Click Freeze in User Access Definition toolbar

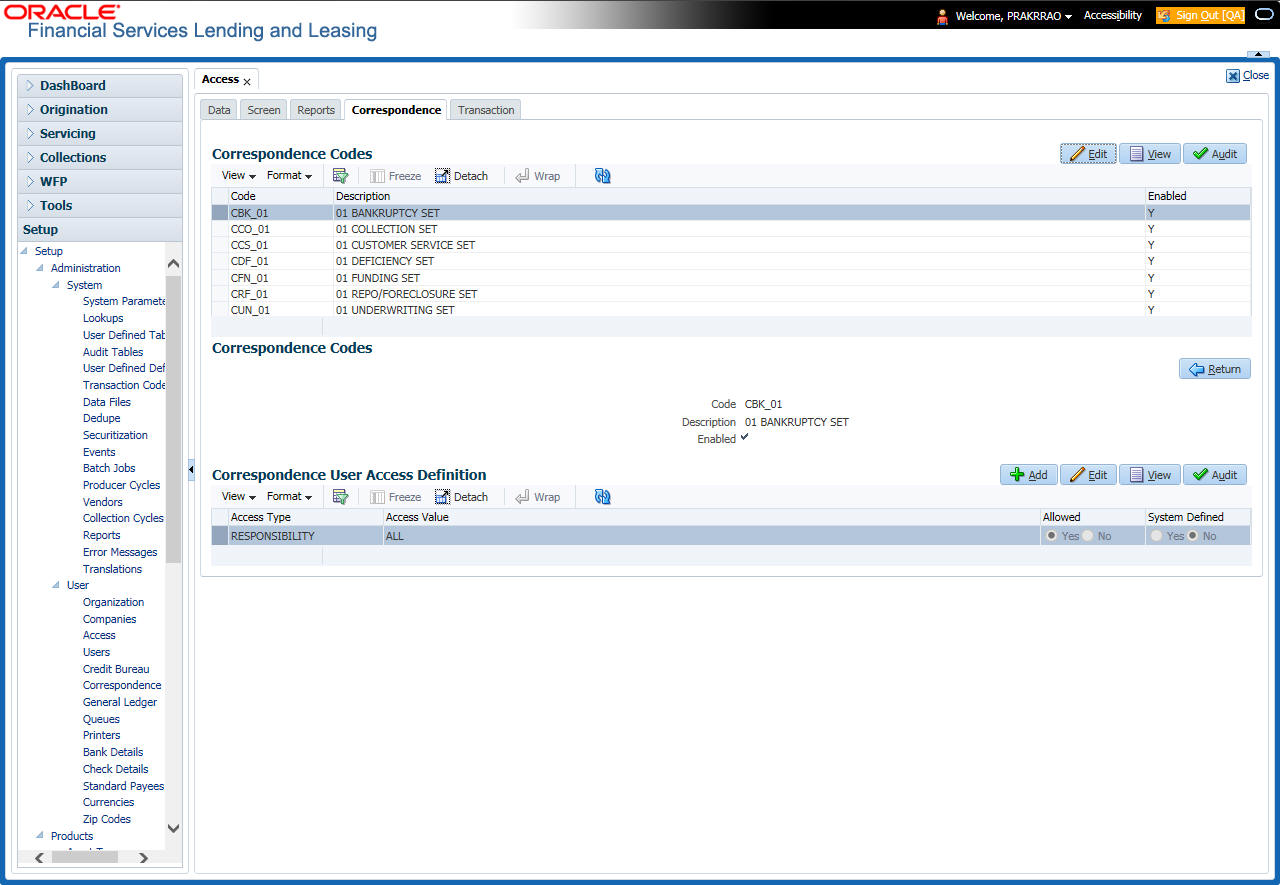pyautogui.click(x=395, y=497)
